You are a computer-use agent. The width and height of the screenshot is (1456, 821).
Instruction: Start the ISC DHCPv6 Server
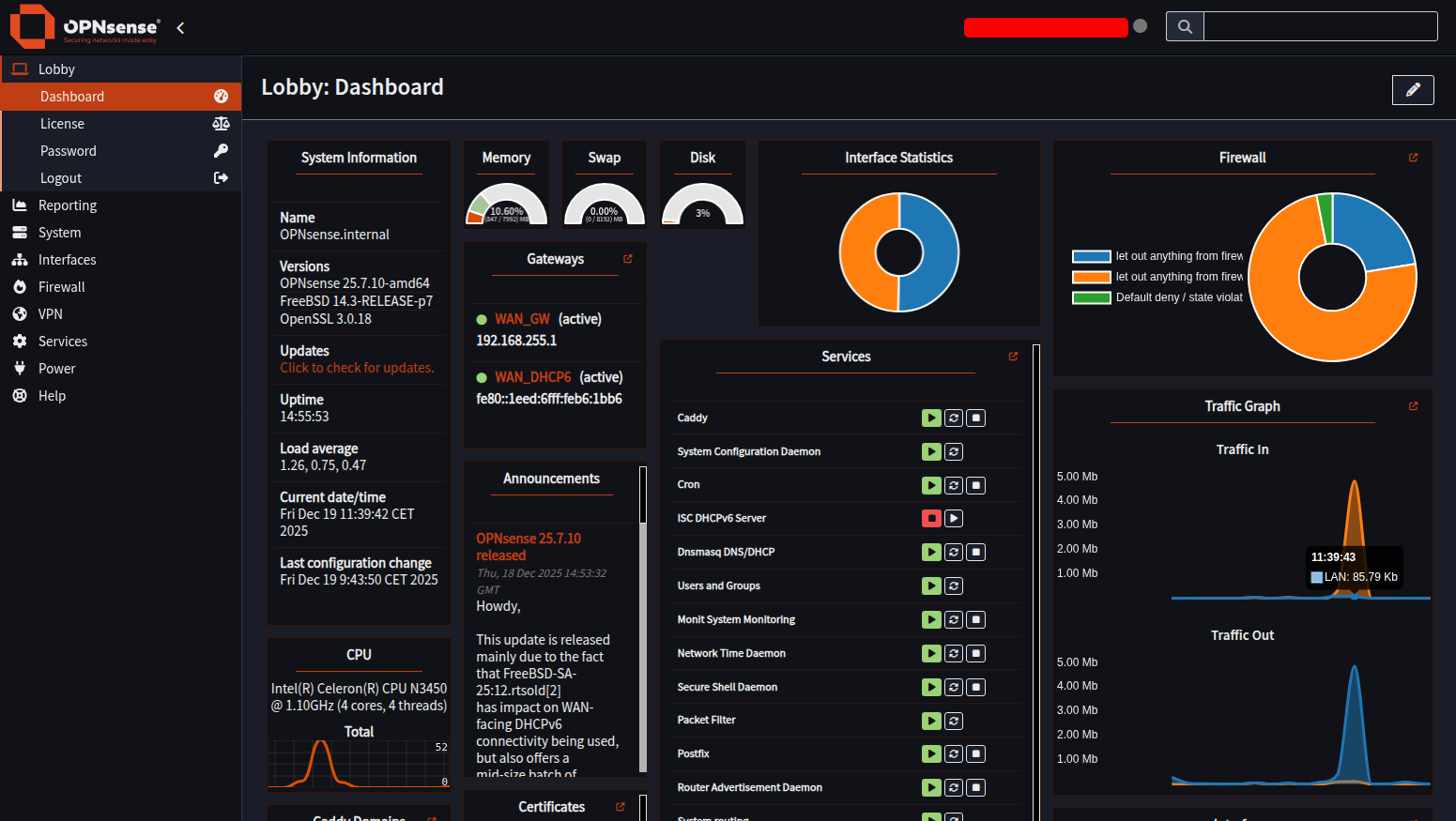(x=954, y=519)
